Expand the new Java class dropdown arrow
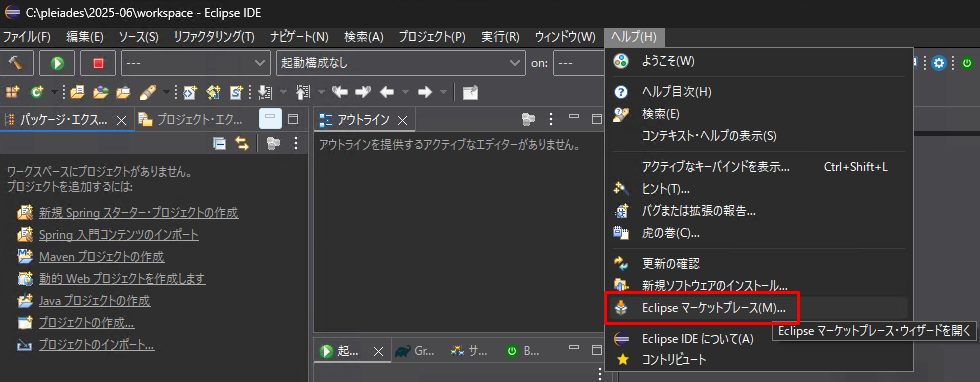 coord(54,93)
